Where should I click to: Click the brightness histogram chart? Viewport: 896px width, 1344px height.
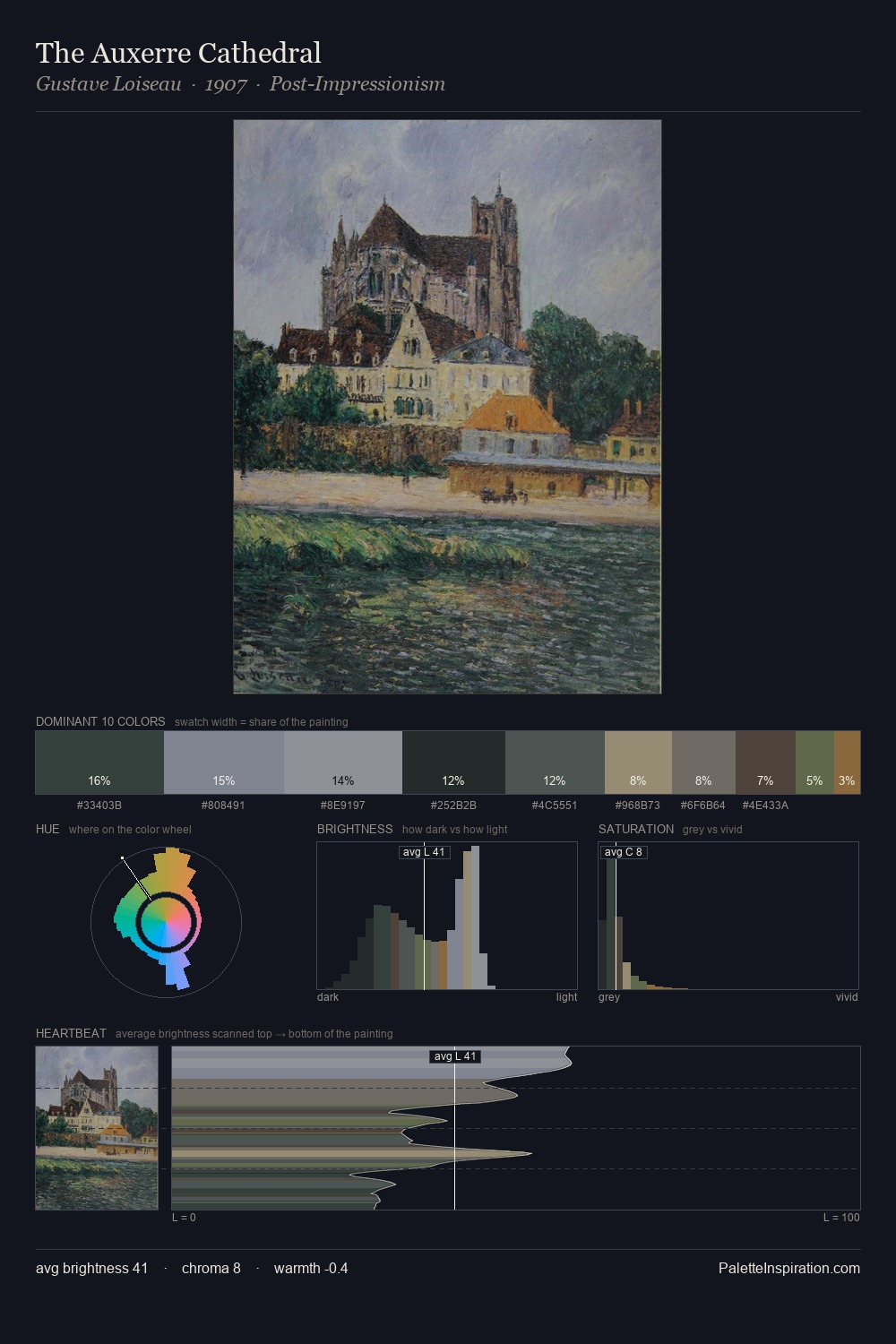click(x=447, y=916)
